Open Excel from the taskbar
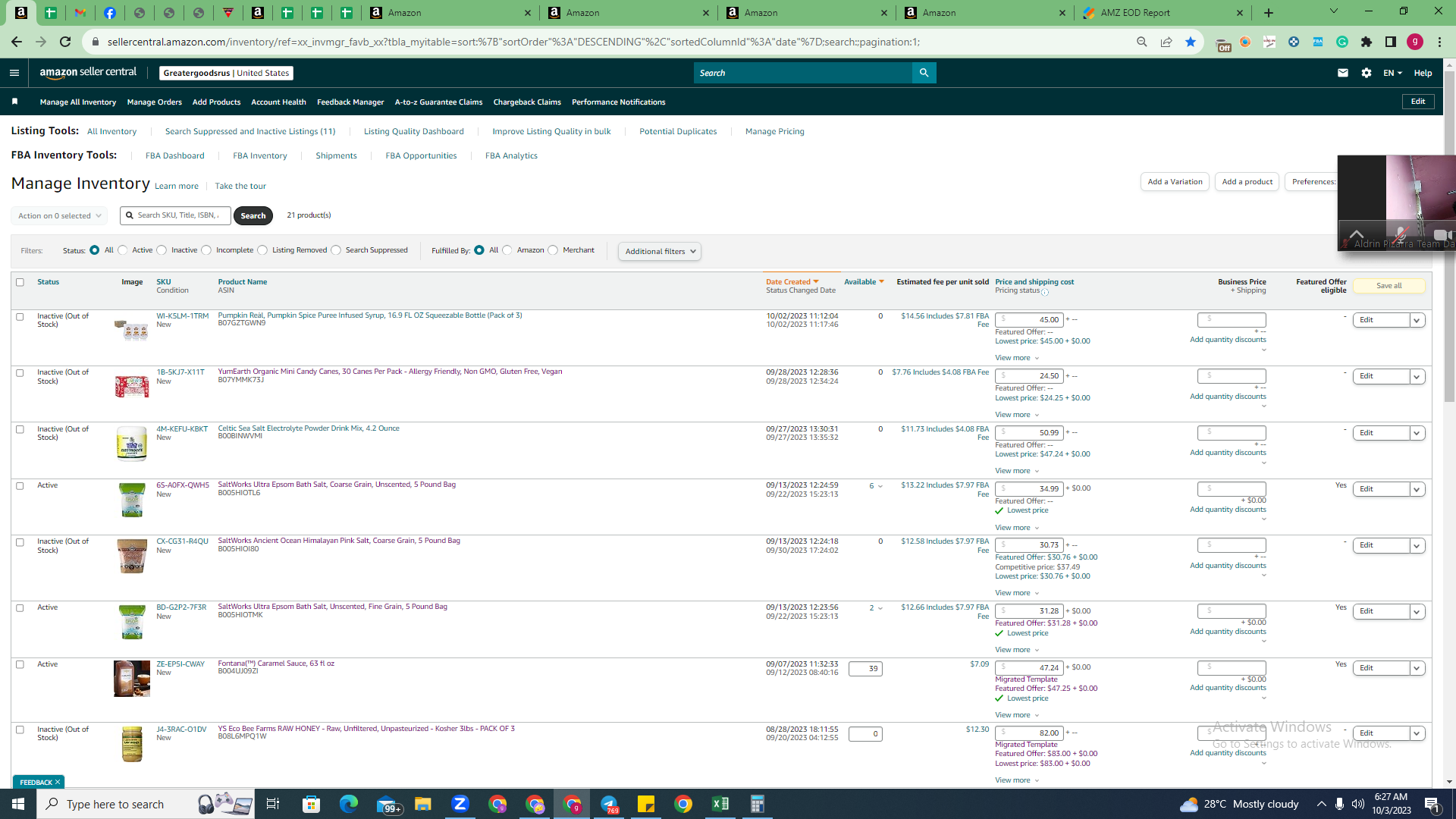 (720, 804)
